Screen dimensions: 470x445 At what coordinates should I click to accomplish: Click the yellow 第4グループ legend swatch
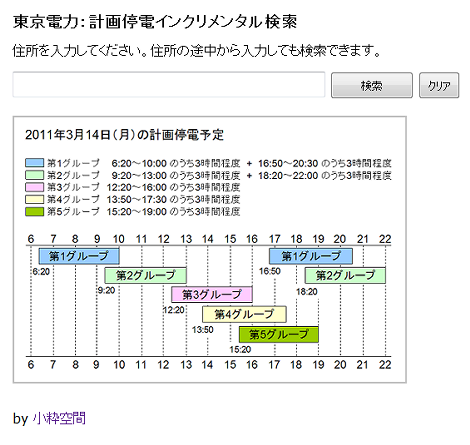(35, 199)
